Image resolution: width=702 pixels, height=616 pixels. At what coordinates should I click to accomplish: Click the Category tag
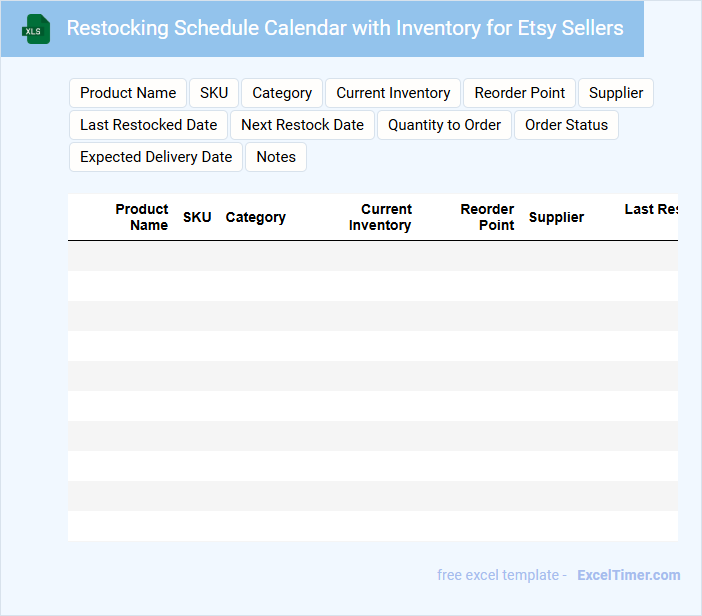click(x=282, y=93)
